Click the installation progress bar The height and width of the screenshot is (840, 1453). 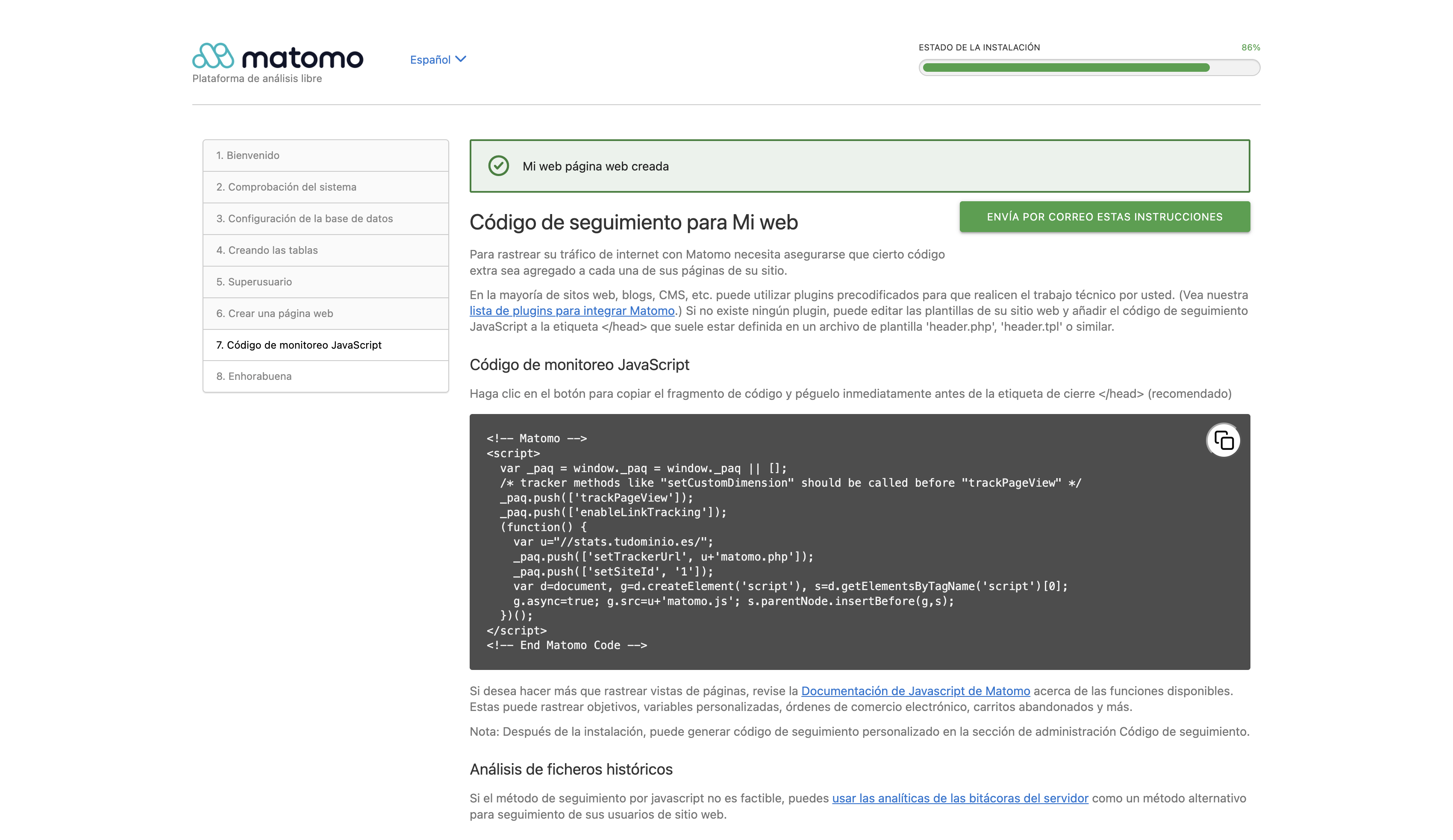click(1089, 68)
